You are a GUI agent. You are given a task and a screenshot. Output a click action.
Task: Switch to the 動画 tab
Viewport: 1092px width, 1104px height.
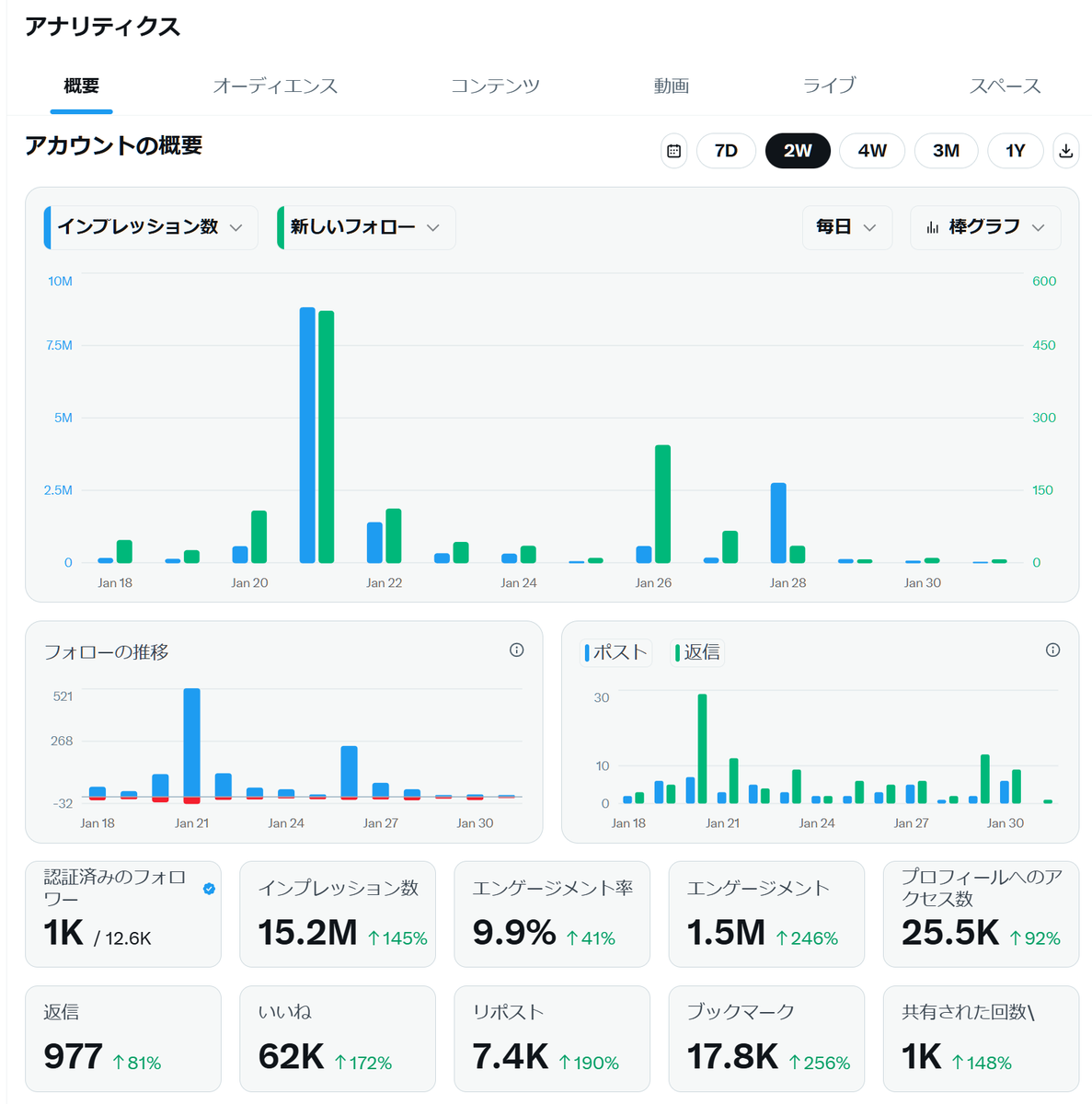point(672,86)
